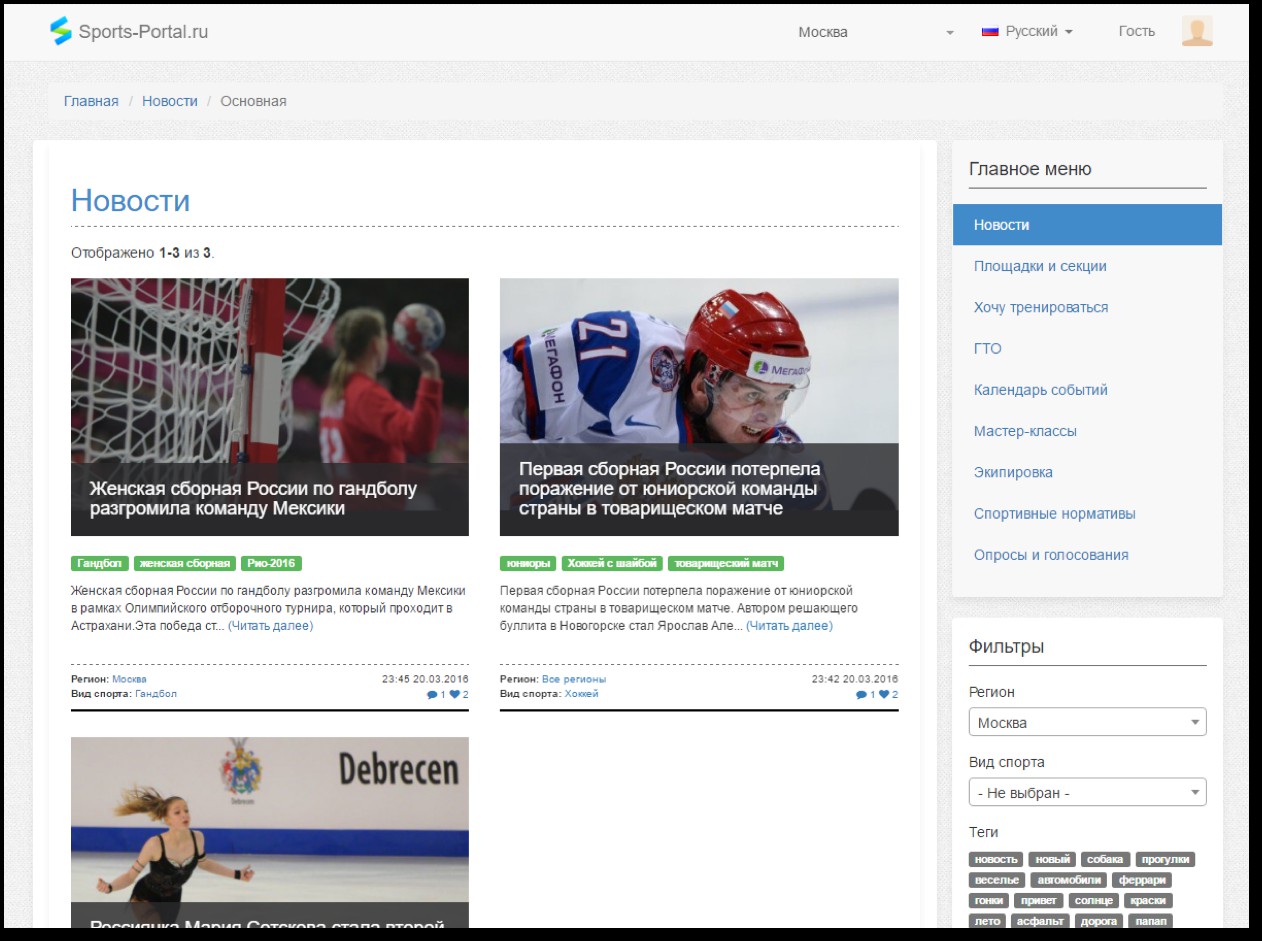Click the юниоры tag
The width and height of the screenshot is (1262, 941).
(x=528, y=564)
